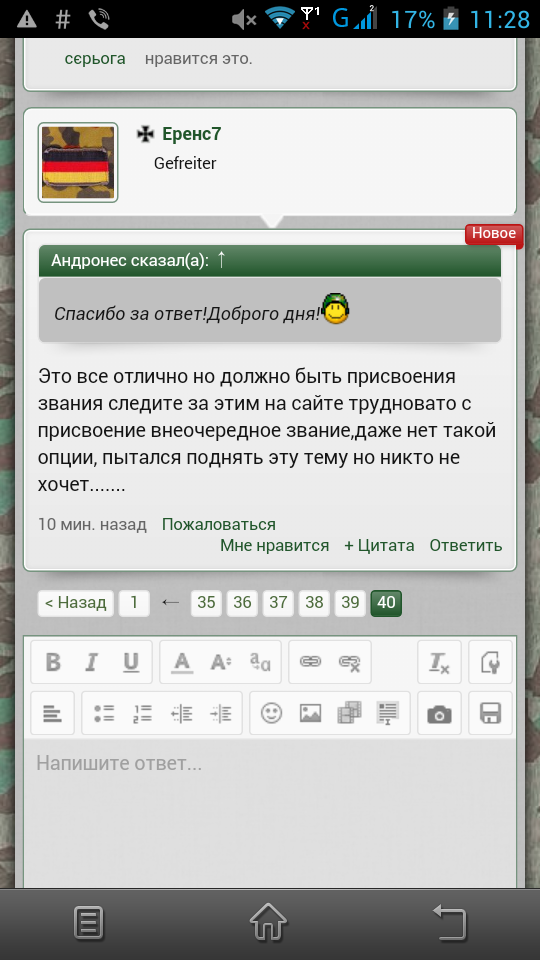Go to page 39
This screenshot has height=960, width=540.
click(x=350, y=603)
